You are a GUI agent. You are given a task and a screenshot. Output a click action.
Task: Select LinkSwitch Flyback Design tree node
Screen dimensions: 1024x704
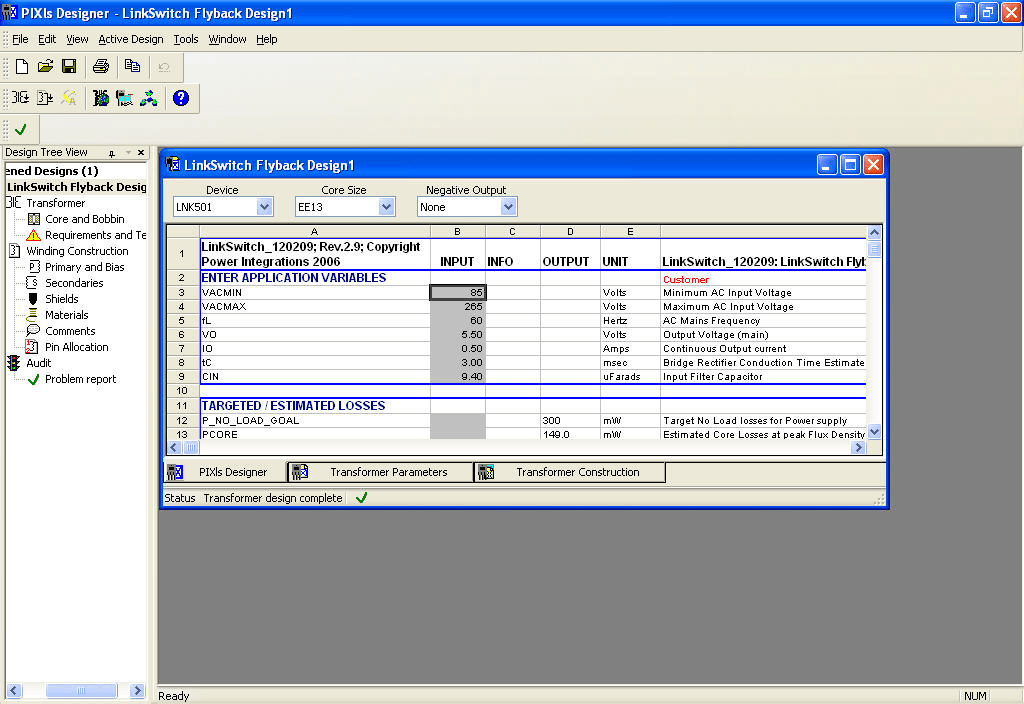pos(76,187)
